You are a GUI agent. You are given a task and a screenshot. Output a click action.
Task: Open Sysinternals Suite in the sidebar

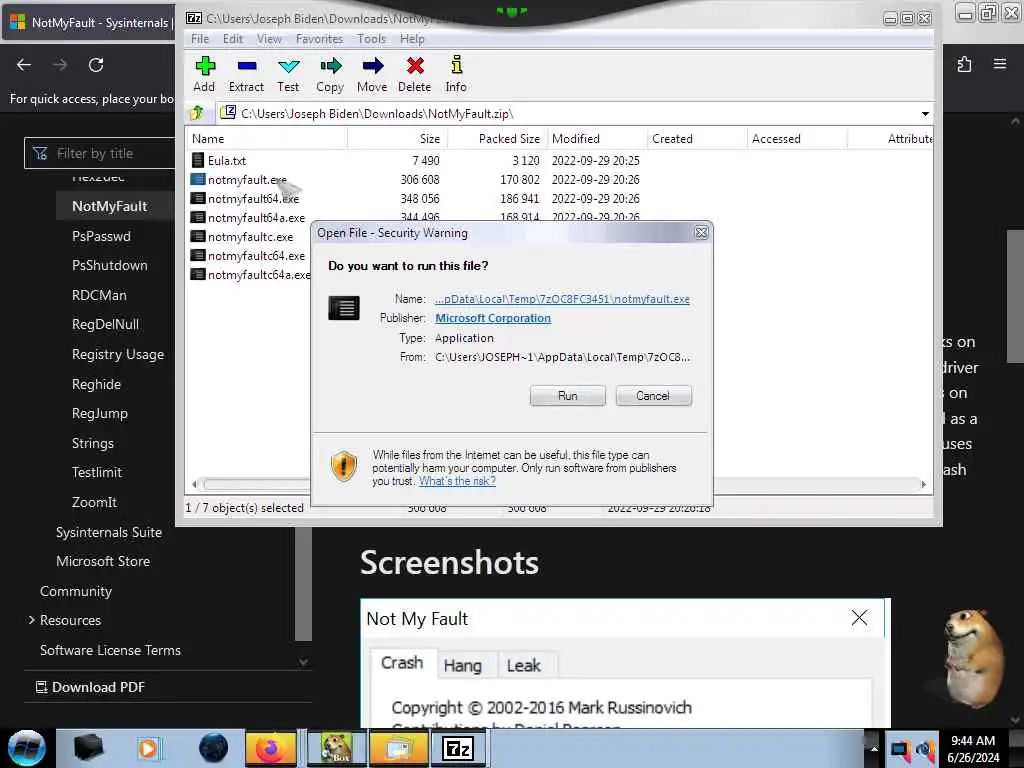click(x=109, y=532)
